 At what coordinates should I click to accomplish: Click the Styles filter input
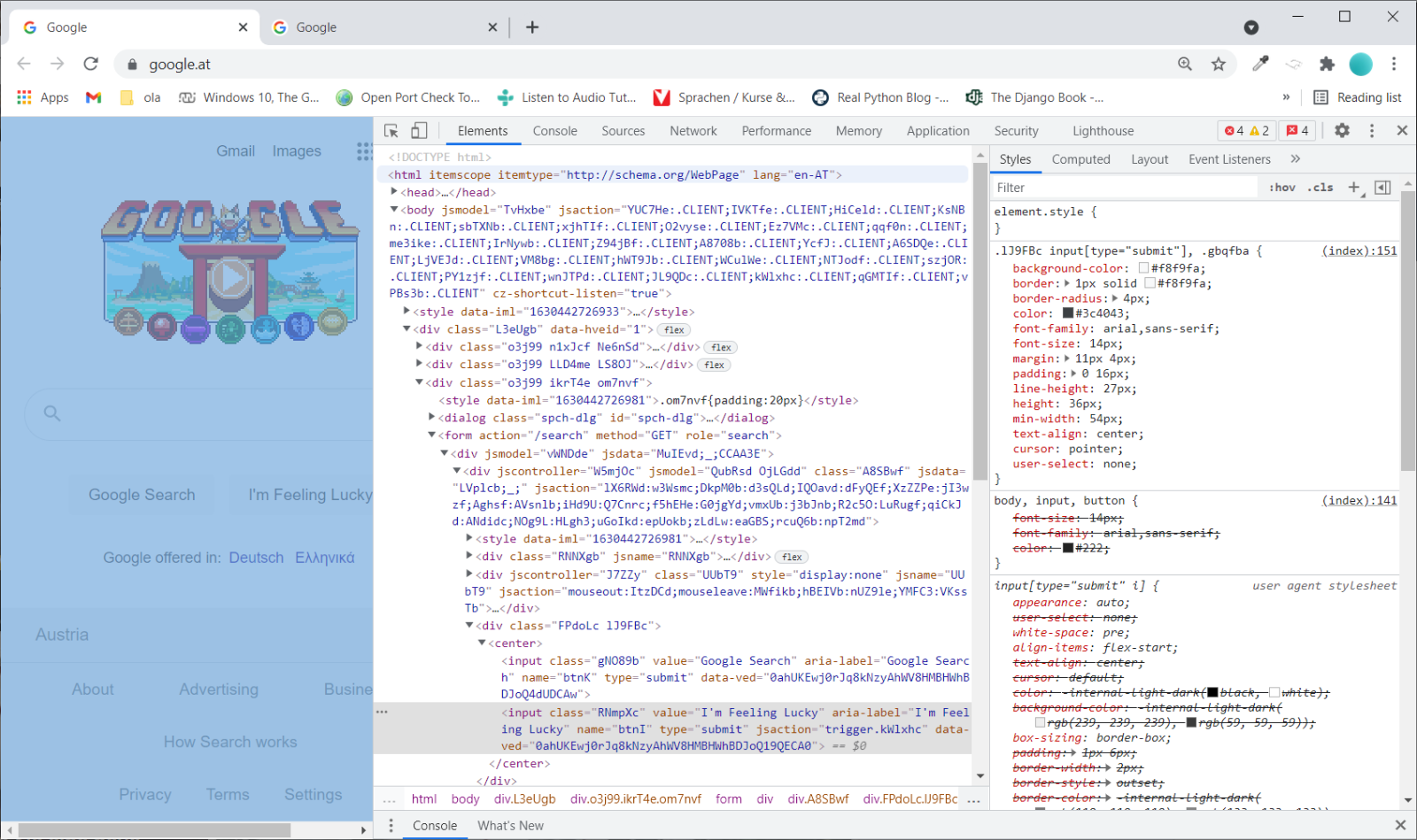[x=1125, y=188]
